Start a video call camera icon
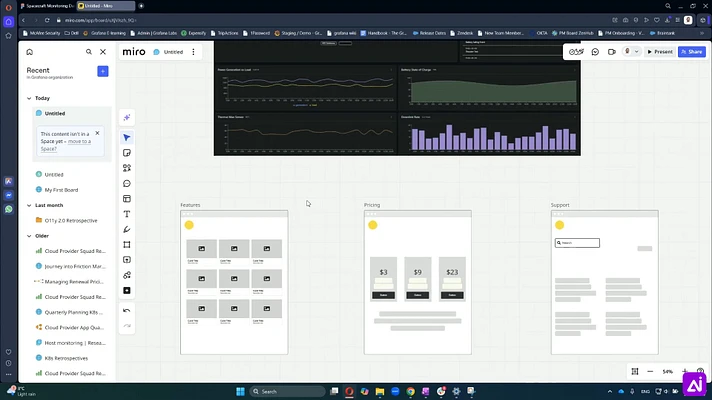This screenshot has height=400, width=712. [612, 52]
